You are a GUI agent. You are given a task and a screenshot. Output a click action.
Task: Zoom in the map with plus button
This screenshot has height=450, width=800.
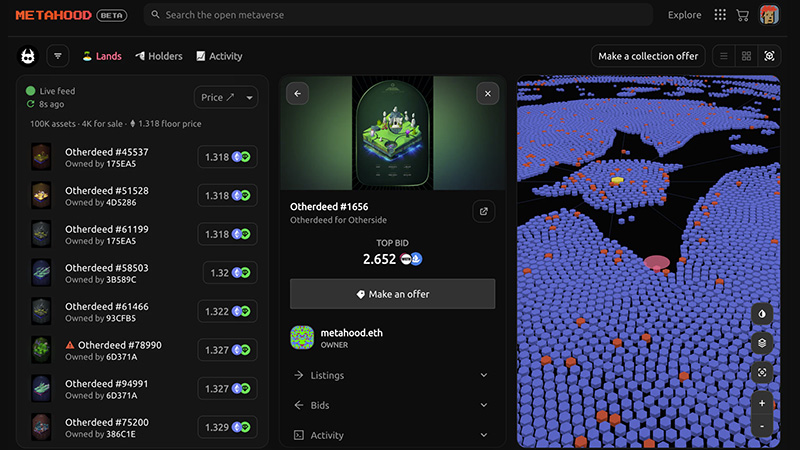762,403
